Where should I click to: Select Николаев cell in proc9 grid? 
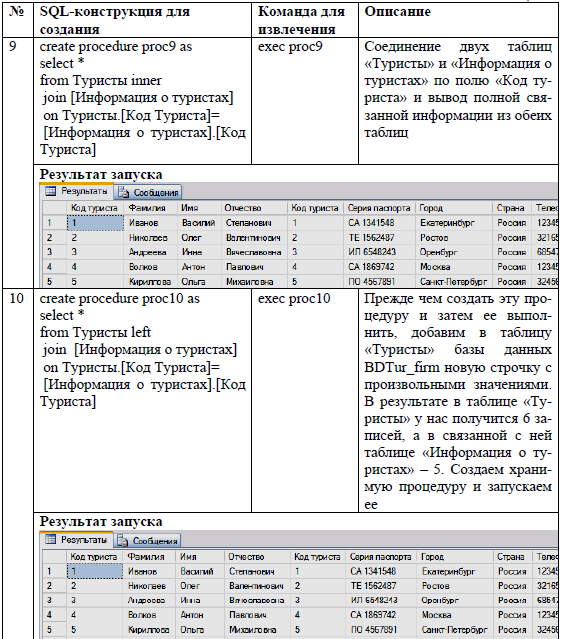point(150,238)
